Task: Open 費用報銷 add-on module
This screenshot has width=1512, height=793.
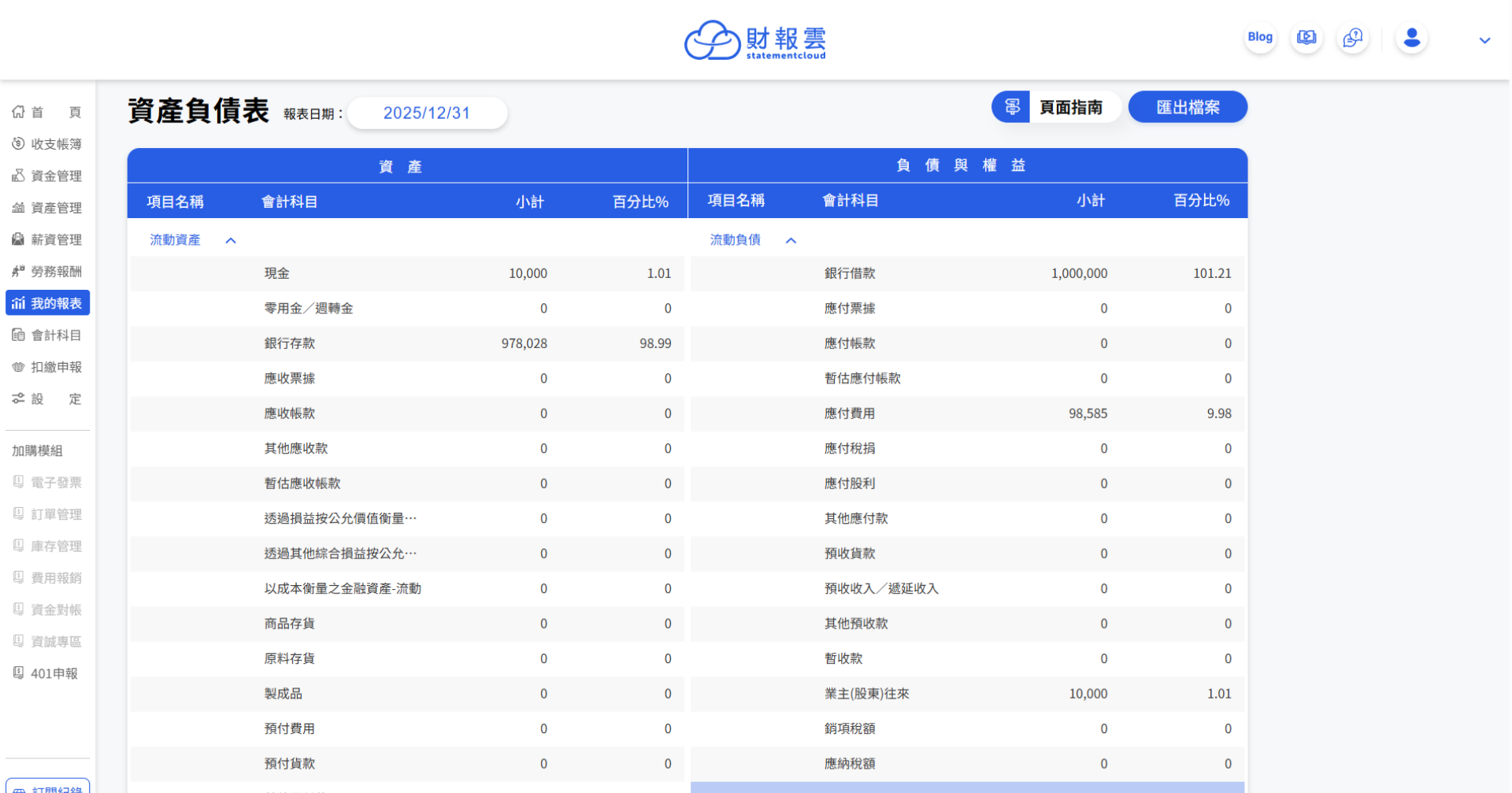Action: [47, 578]
